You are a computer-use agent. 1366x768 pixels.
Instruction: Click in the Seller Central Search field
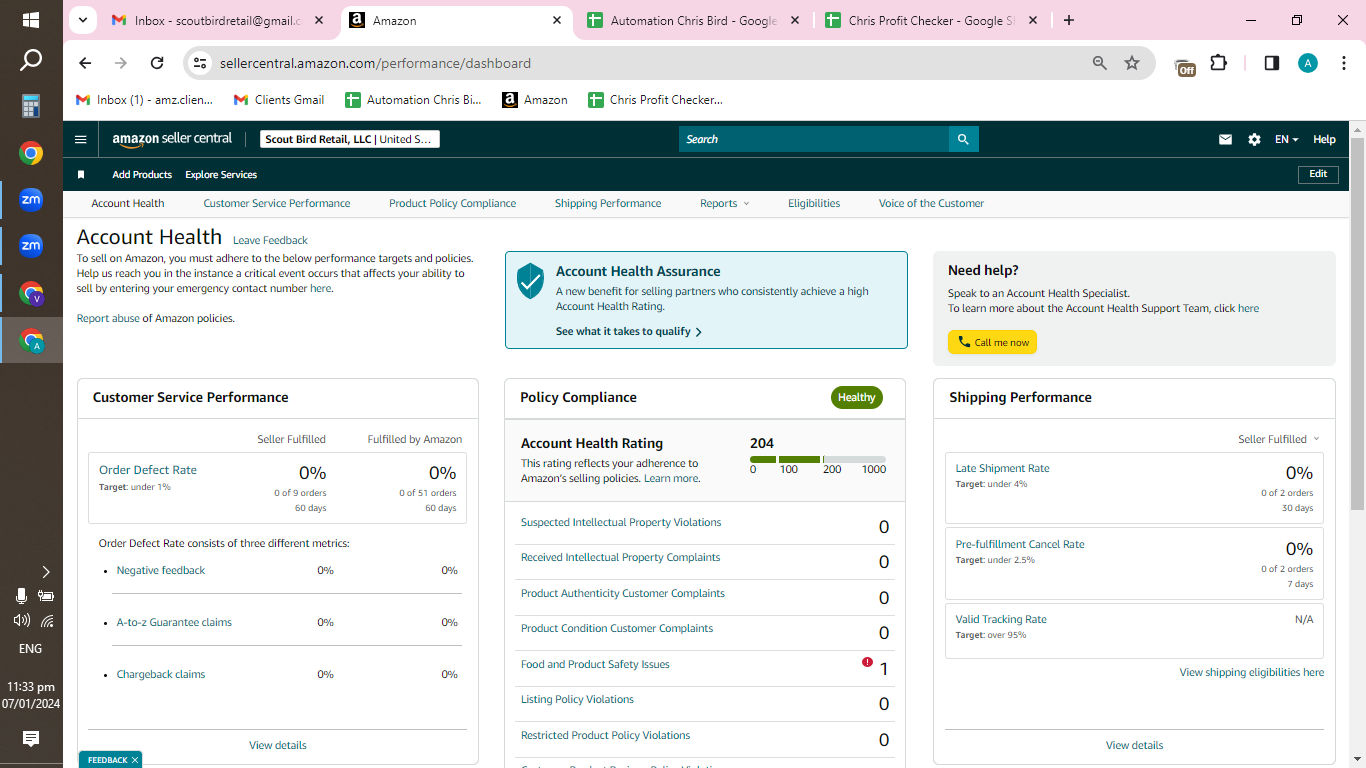click(814, 139)
